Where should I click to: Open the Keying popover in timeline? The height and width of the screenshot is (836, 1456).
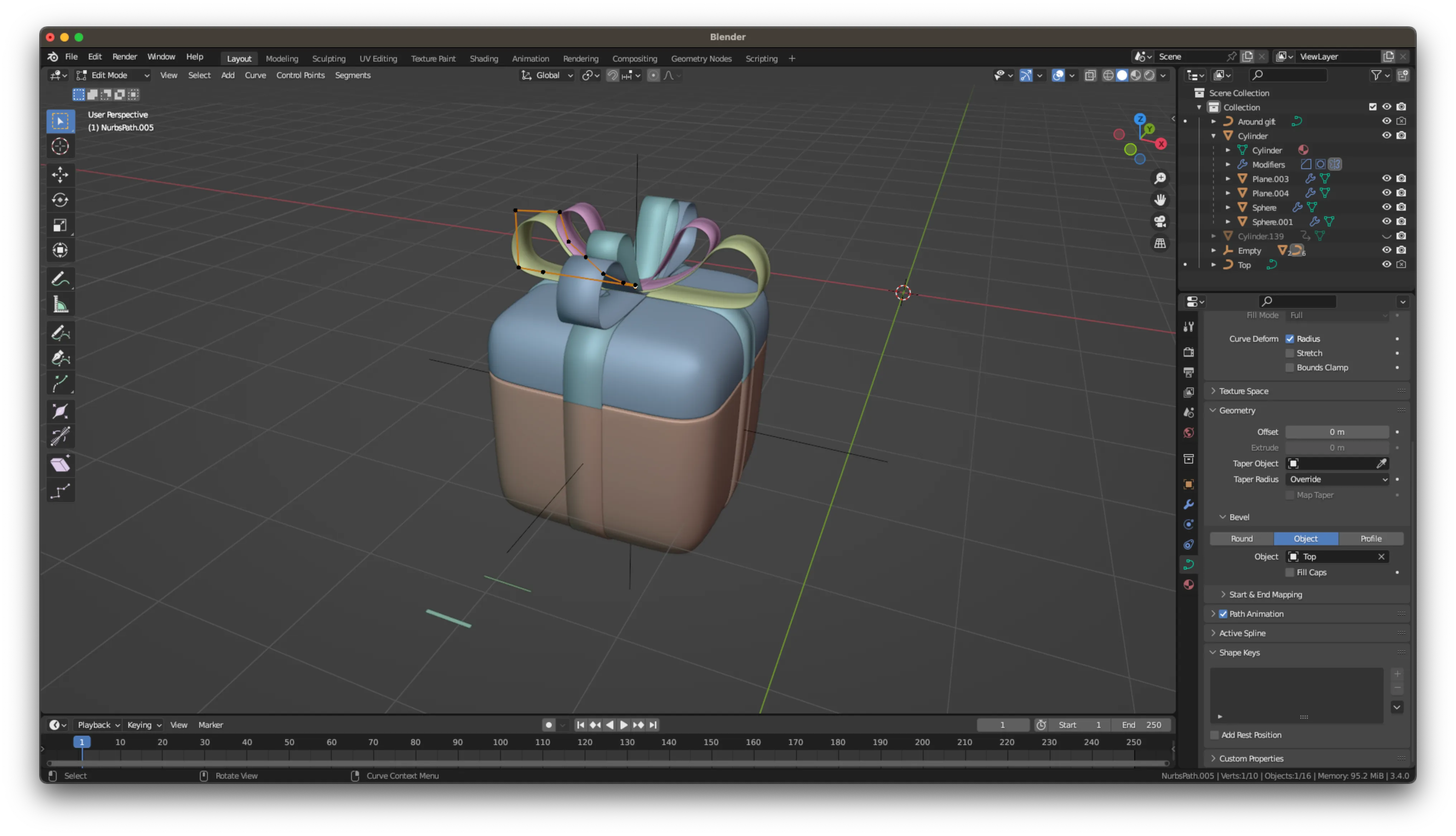pos(144,725)
